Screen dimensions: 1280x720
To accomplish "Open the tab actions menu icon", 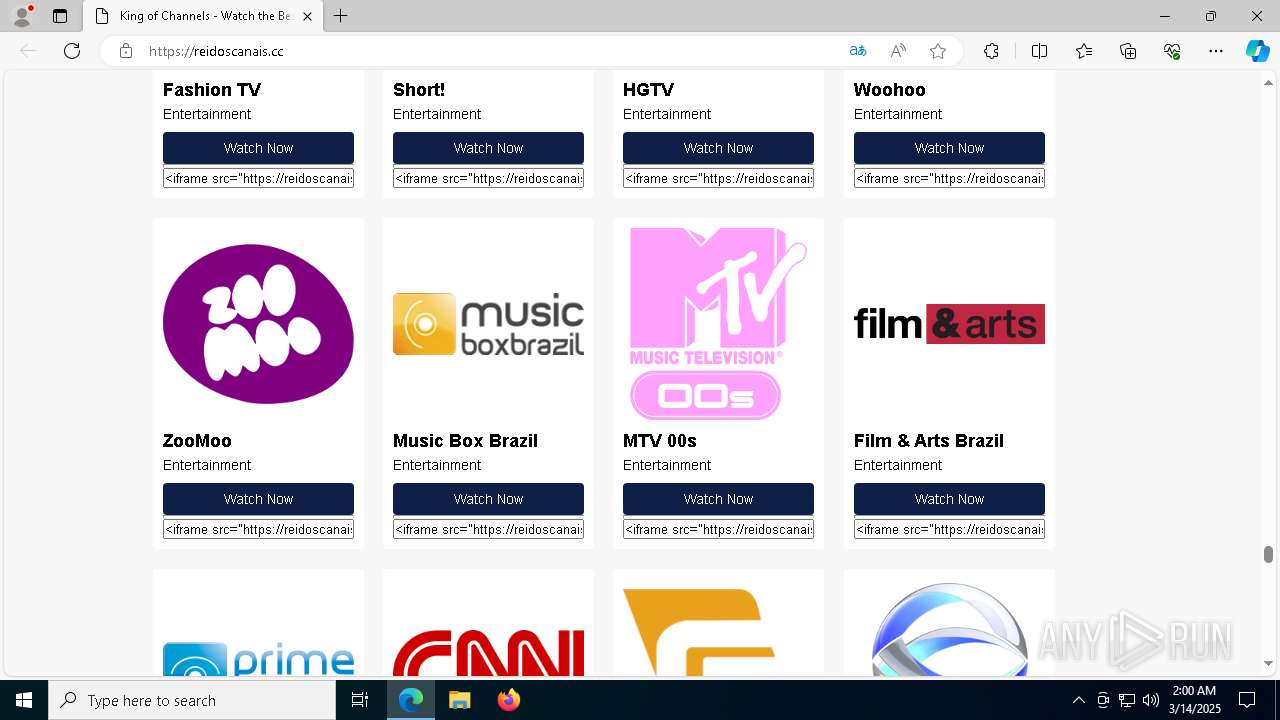I will [x=60, y=16].
